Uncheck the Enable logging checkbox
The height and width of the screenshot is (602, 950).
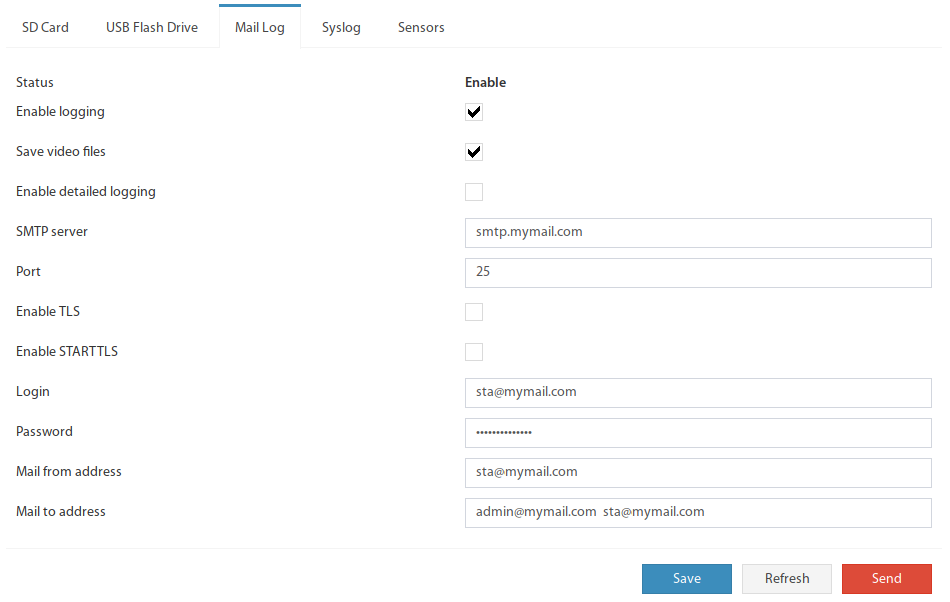click(x=474, y=112)
